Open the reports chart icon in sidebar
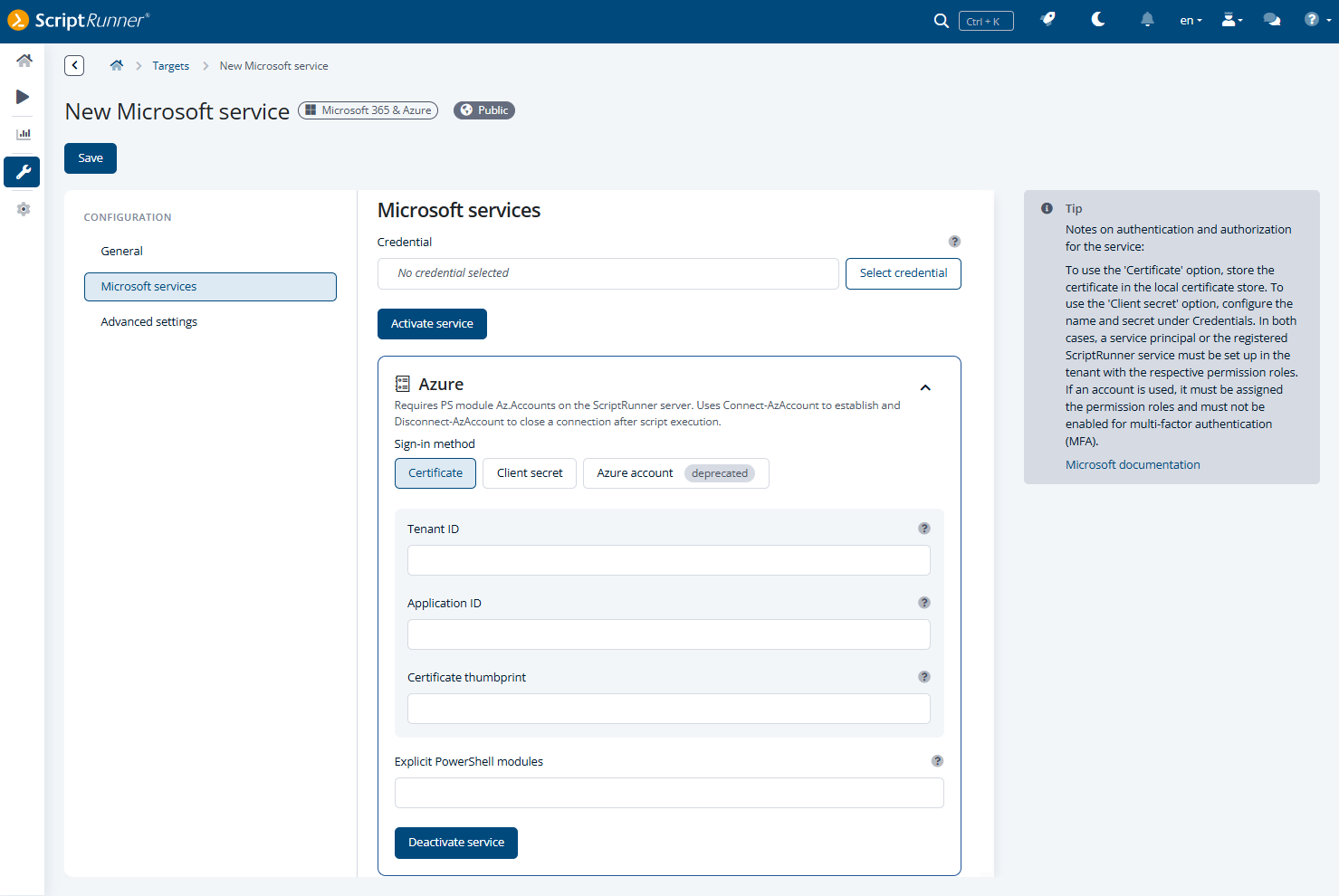The height and width of the screenshot is (896, 1339). (x=24, y=134)
